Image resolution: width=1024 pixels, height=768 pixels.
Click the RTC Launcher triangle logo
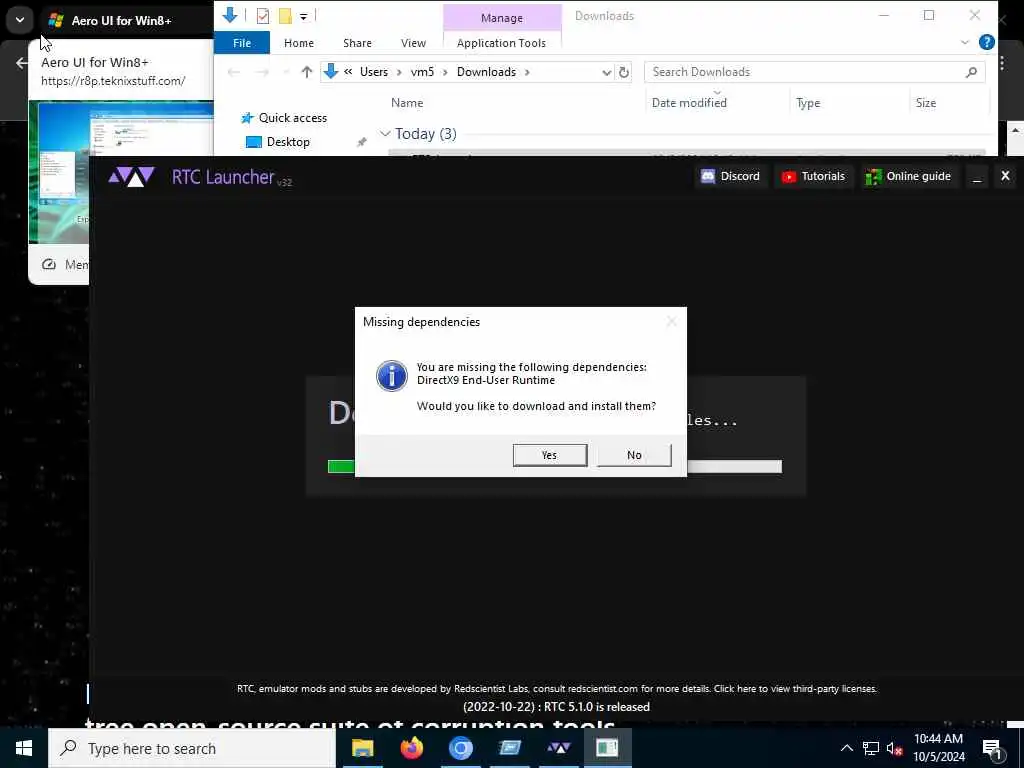pyautogui.click(x=132, y=176)
